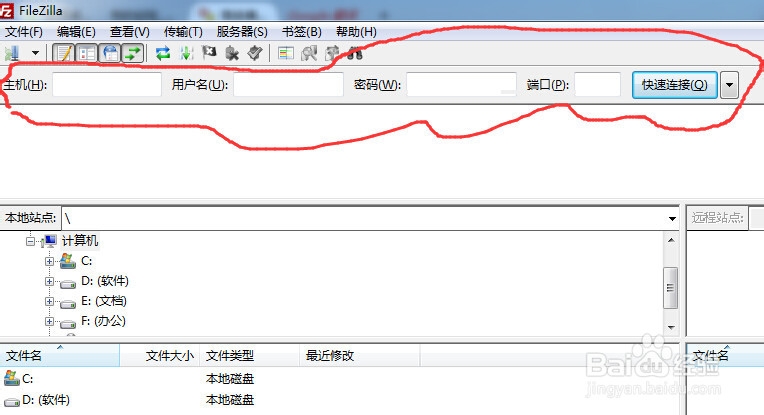Refresh the file and folder lists

[163, 53]
